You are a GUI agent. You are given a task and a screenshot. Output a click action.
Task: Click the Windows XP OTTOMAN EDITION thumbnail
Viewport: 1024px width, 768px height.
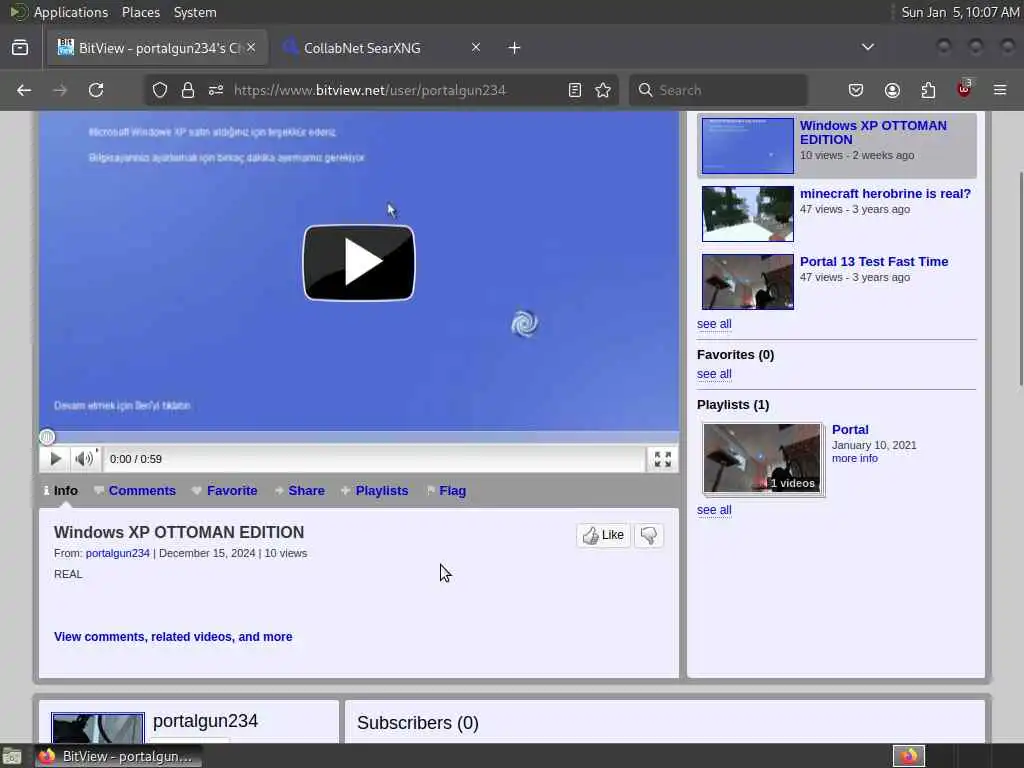click(x=748, y=146)
